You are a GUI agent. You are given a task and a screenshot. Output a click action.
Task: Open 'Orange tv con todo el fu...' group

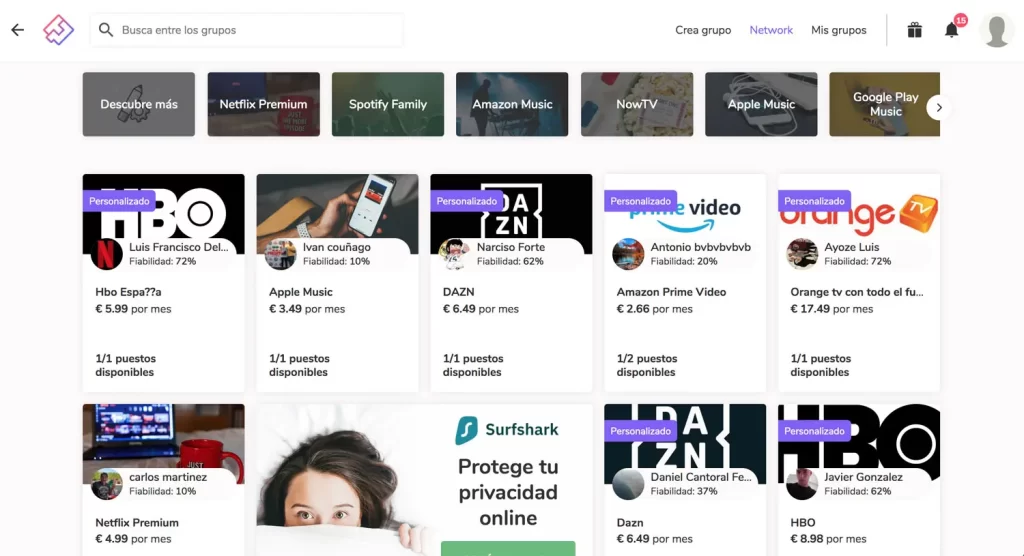tap(857, 292)
